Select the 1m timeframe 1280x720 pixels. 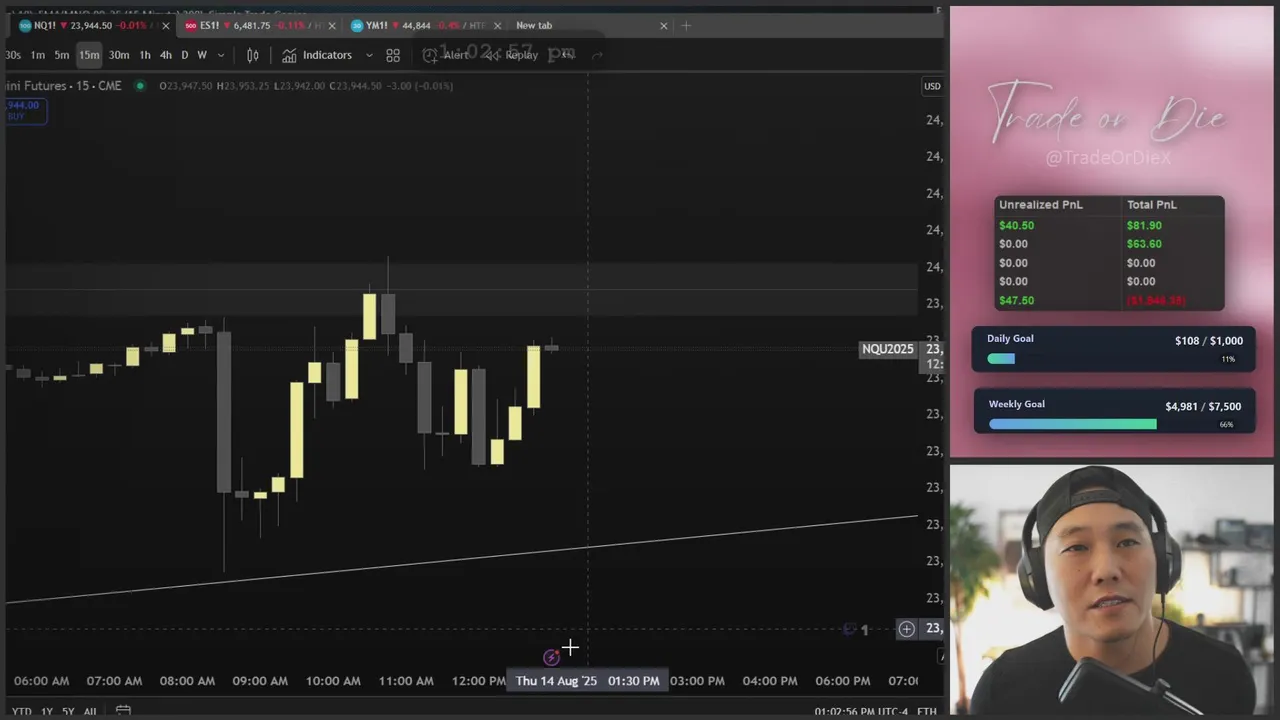tap(38, 55)
